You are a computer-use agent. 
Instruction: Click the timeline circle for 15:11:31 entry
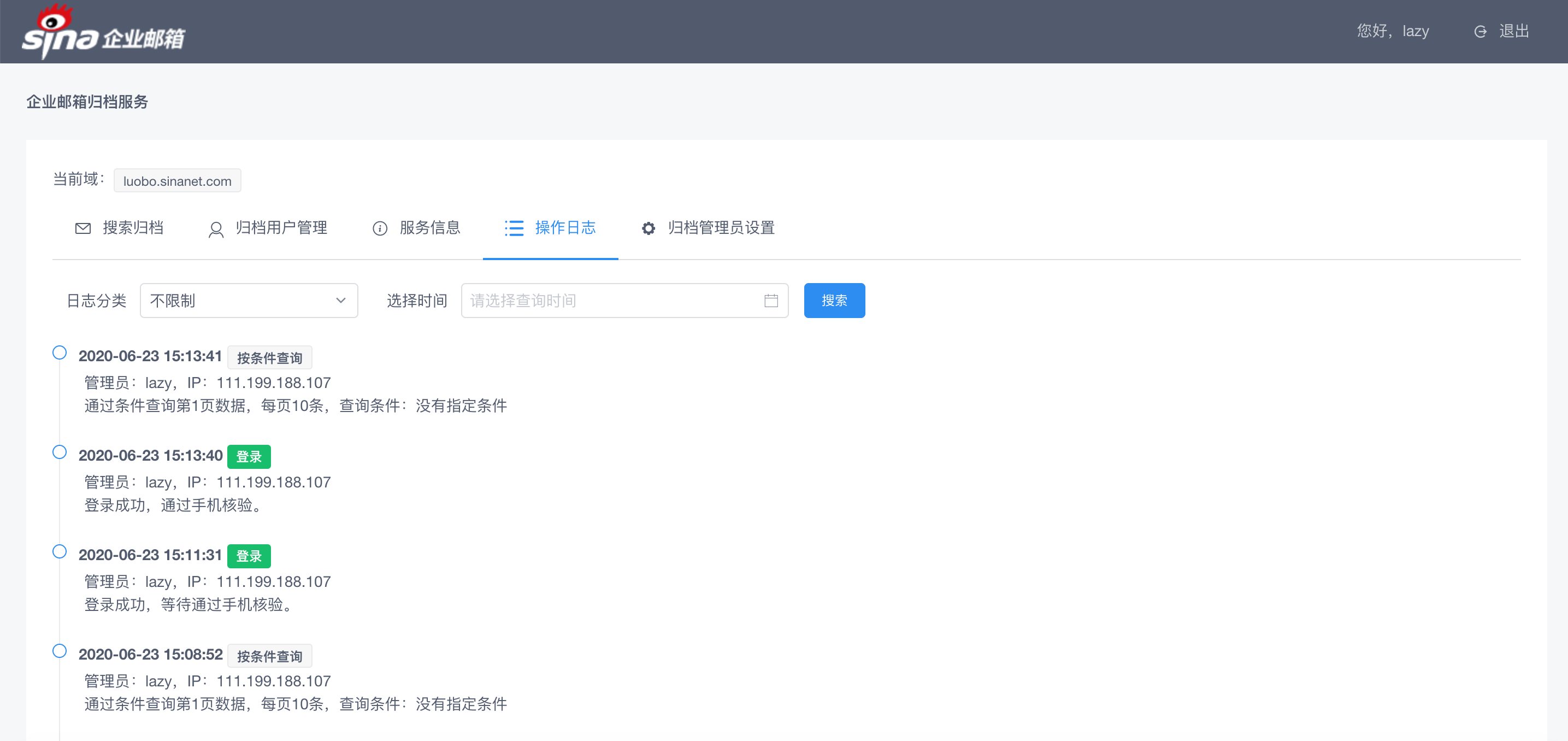pyautogui.click(x=60, y=551)
